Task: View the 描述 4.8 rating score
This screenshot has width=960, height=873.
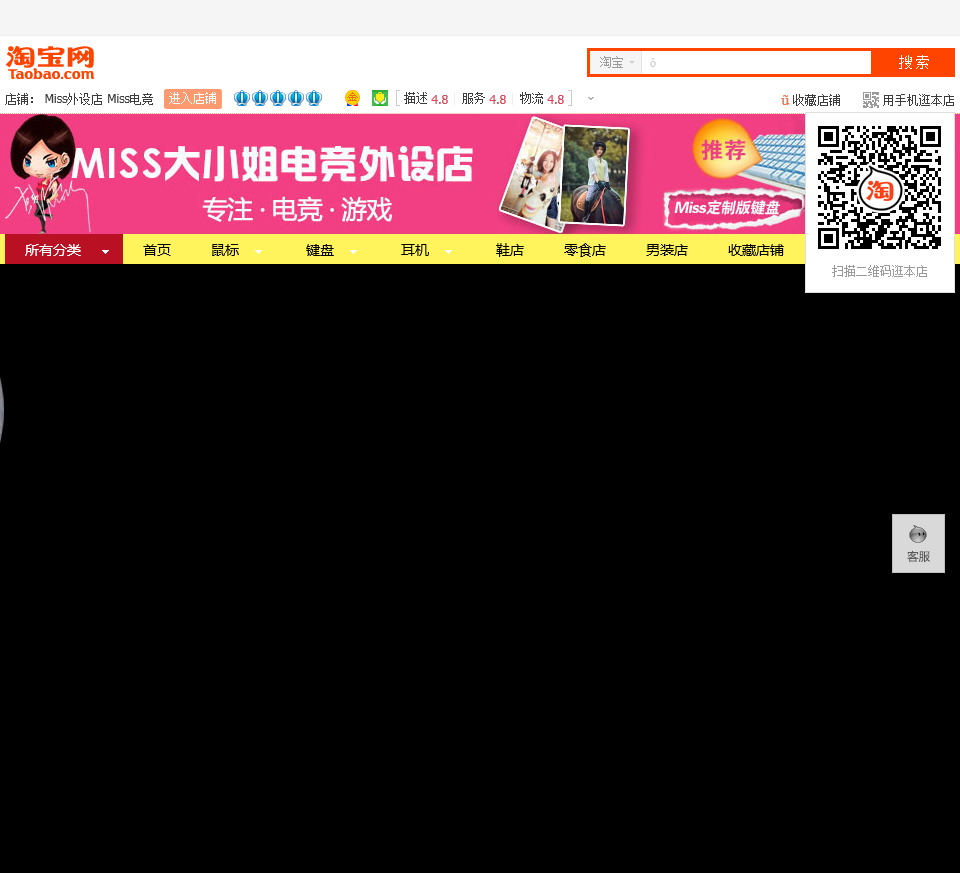Action: tap(426, 99)
